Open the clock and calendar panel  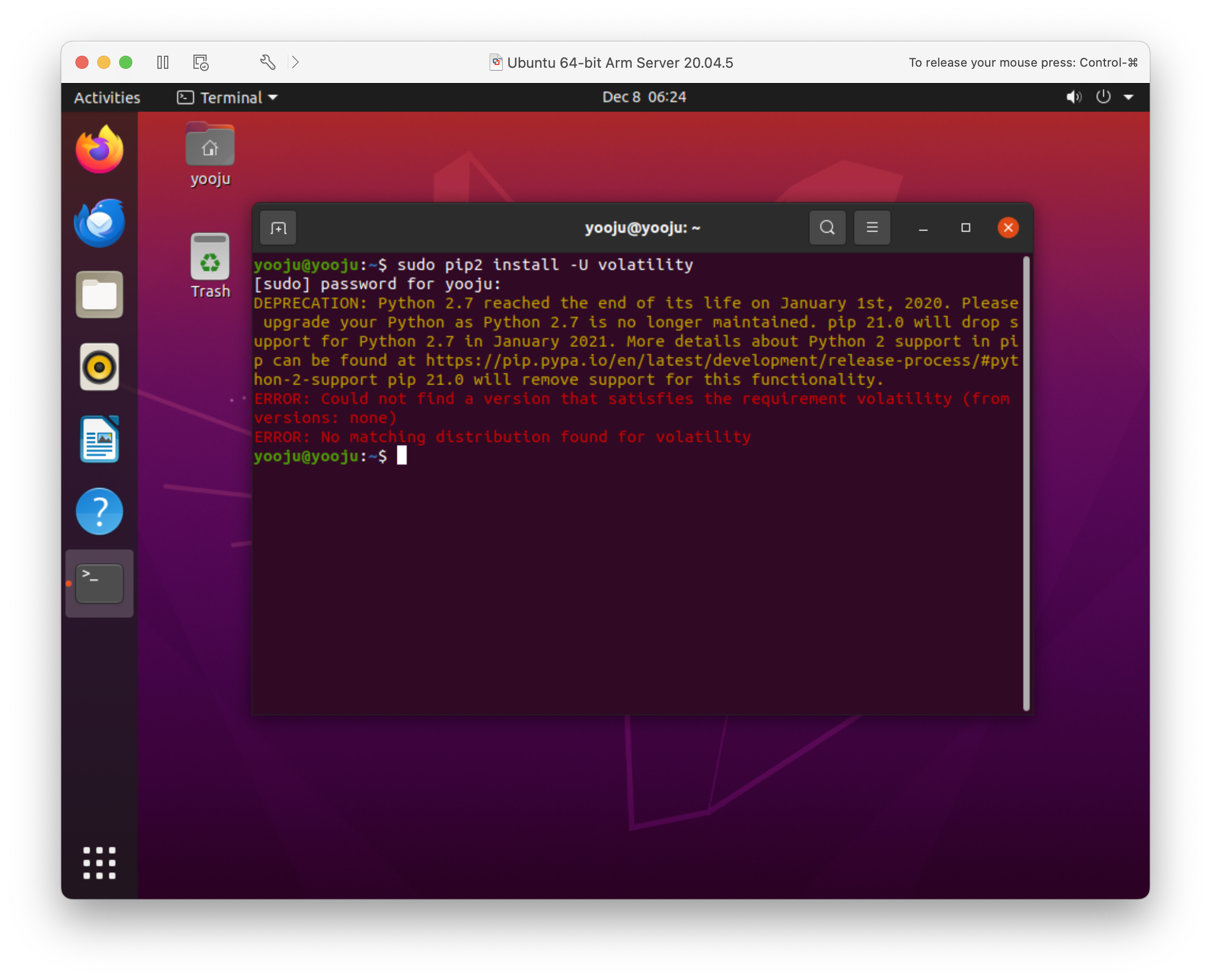tap(643, 98)
